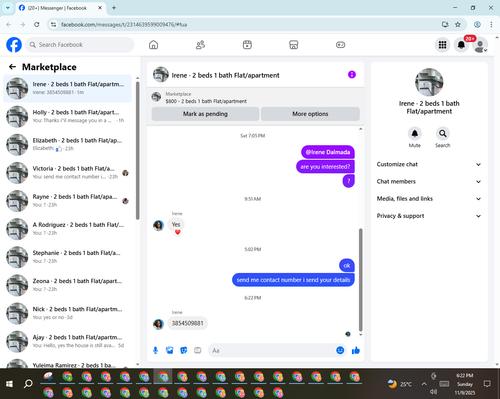Open Ajay conversation in the list
Image resolution: width=500 pixels, height=399 pixels.
click(x=67, y=341)
